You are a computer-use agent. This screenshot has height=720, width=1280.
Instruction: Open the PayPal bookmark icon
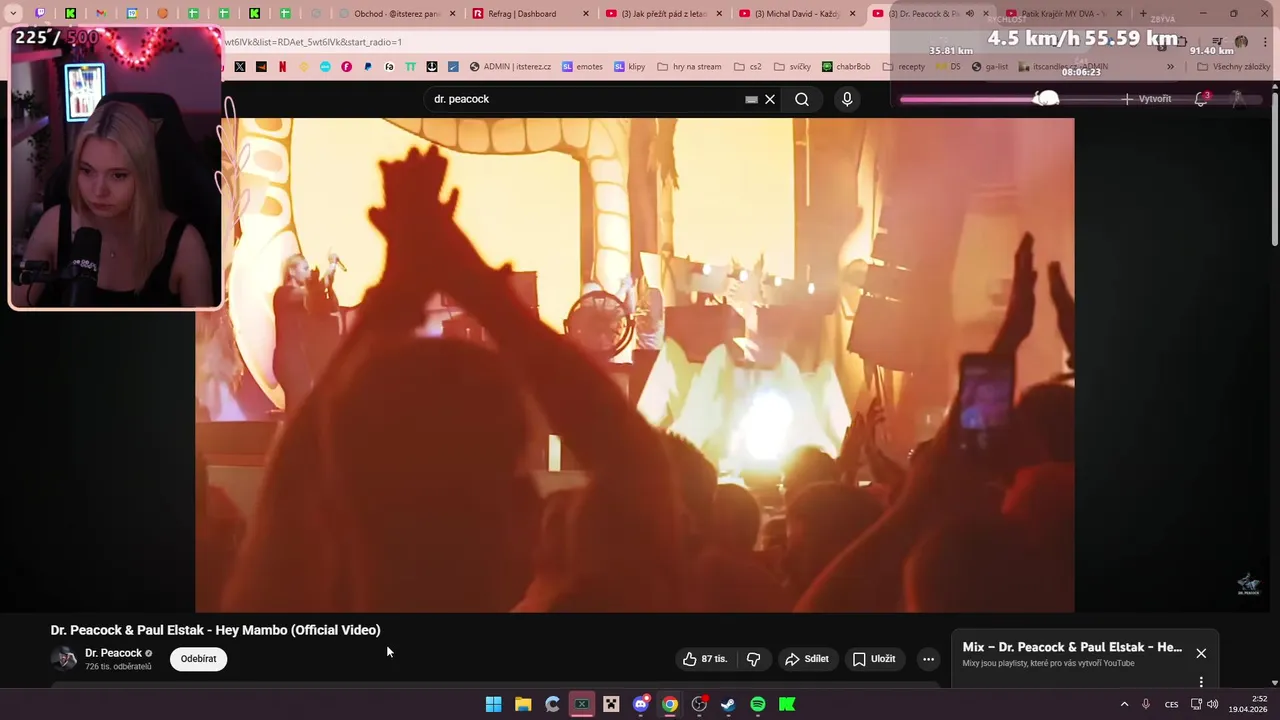pyautogui.click(x=368, y=67)
